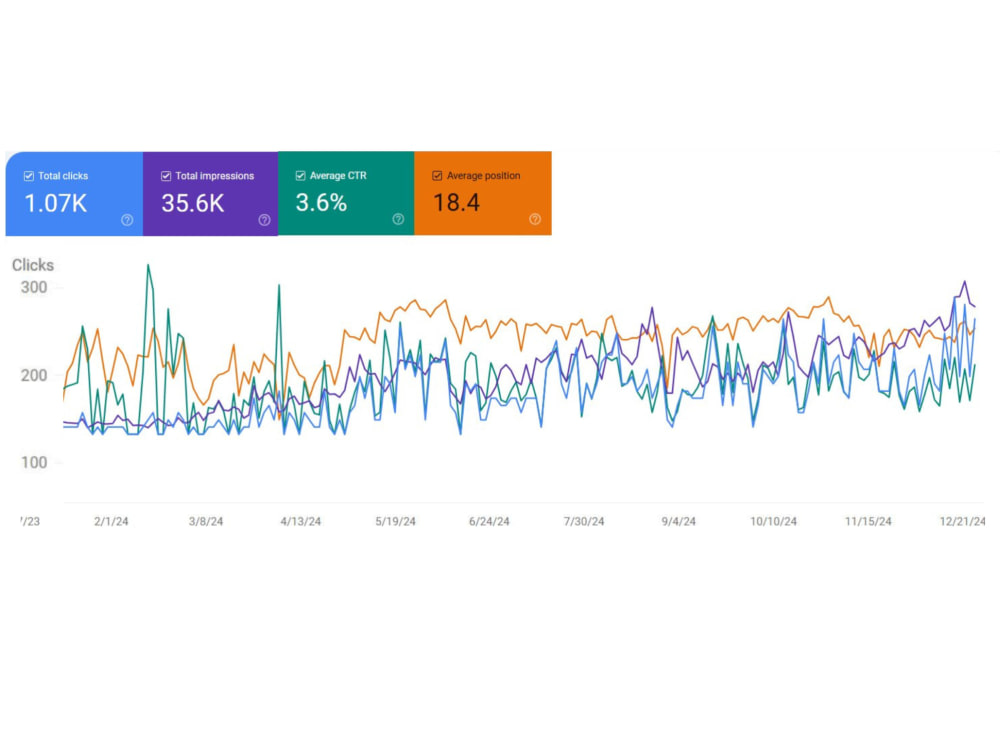Click the 11/15/24 date label
The width and height of the screenshot is (1000, 750).
(868, 522)
